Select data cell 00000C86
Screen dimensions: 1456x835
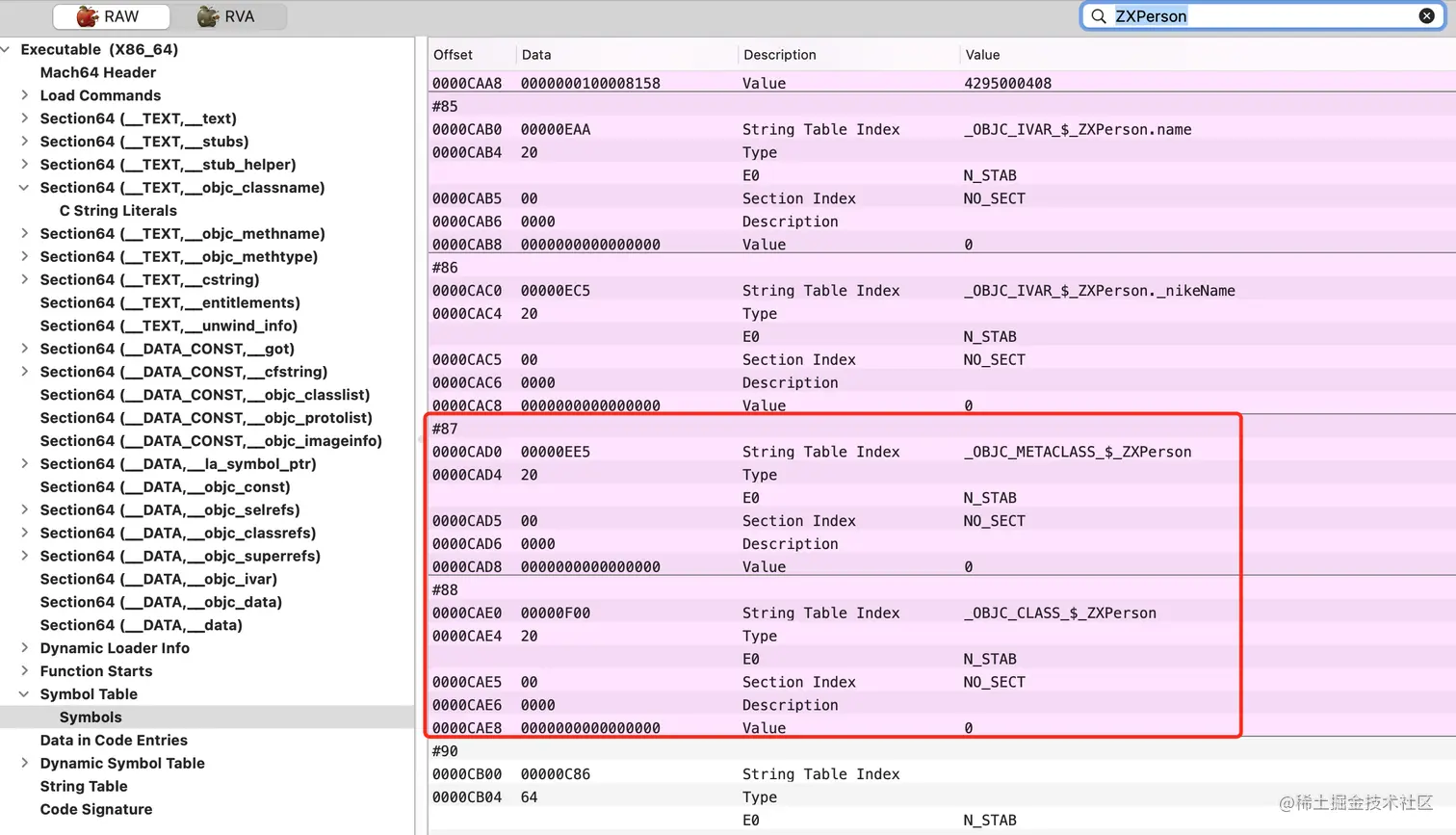point(556,774)
